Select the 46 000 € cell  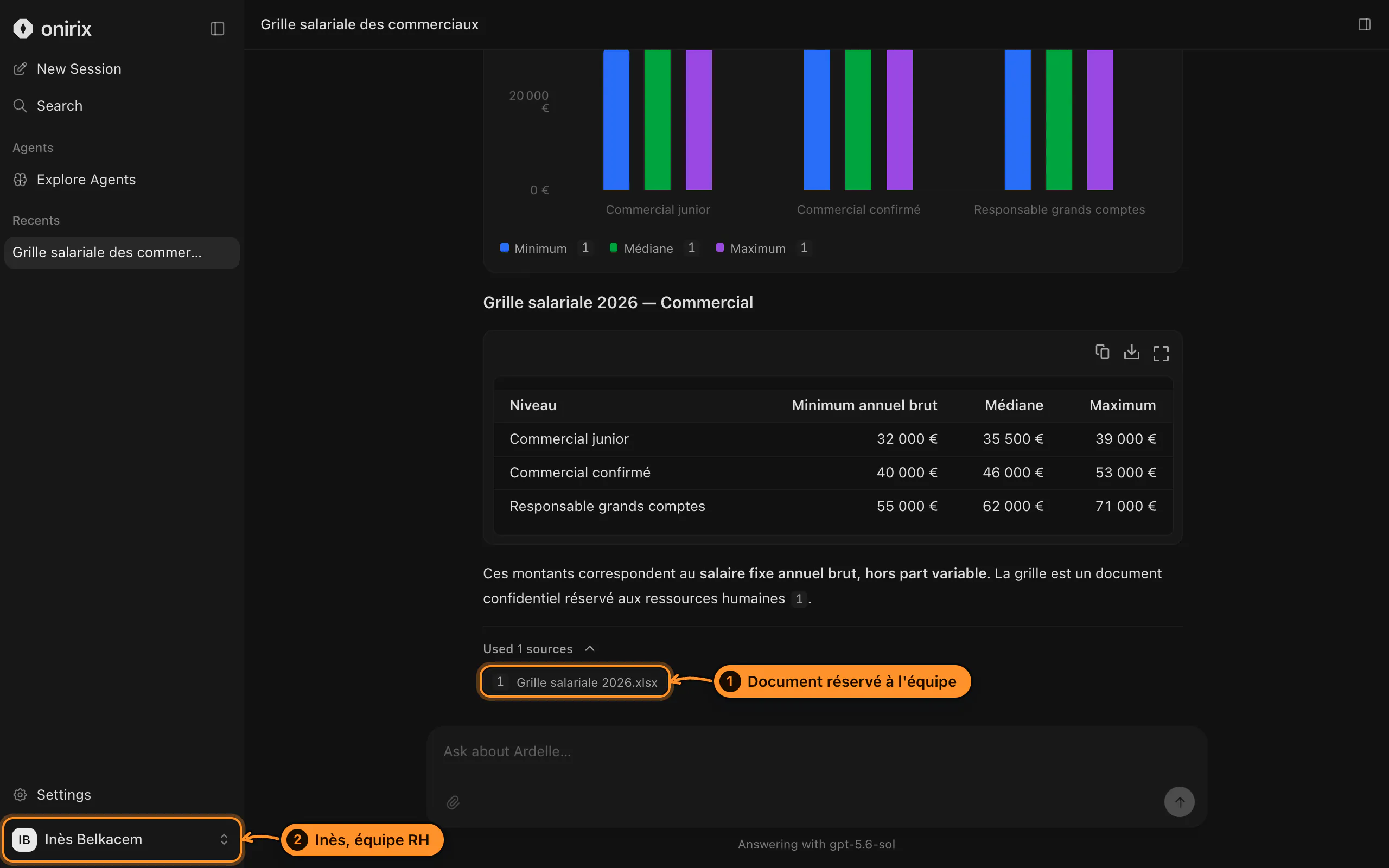click(x=1012, y=473)
